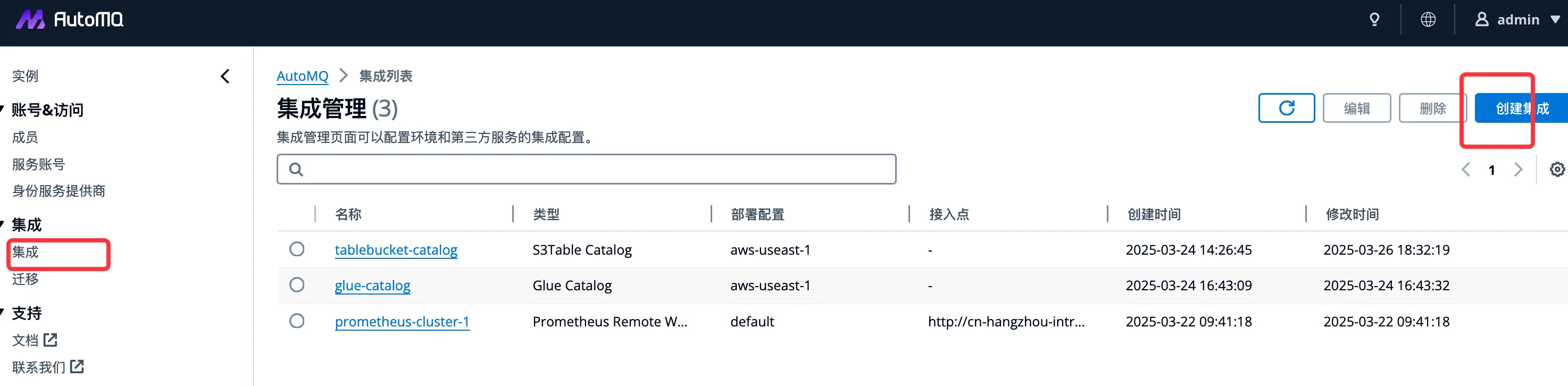Click the 接入点 column header
The height and width of the screenshot is (386, 1568).
[x=949, y=214]
